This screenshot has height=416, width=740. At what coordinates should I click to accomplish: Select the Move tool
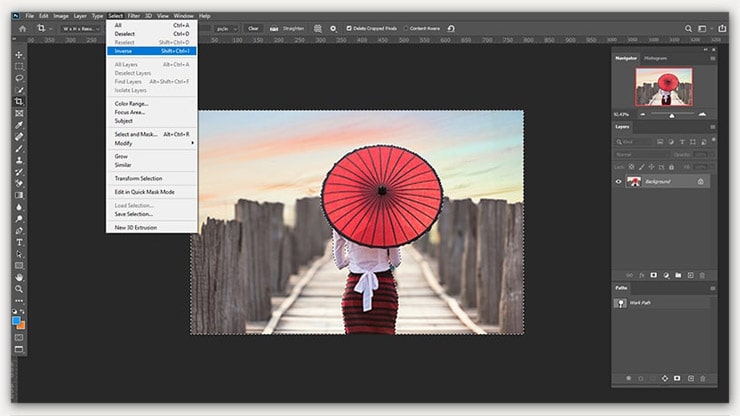[19, 54]
